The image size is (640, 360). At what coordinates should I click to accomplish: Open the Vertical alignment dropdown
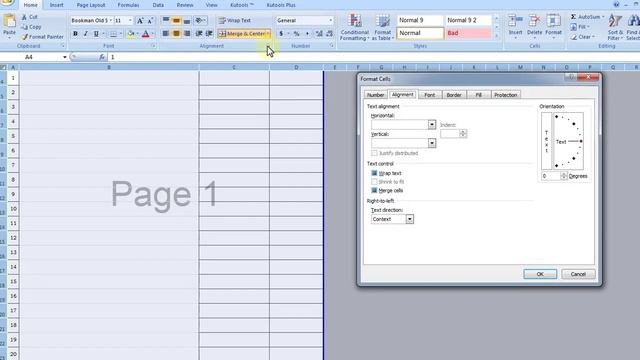[x=431, y=143]
